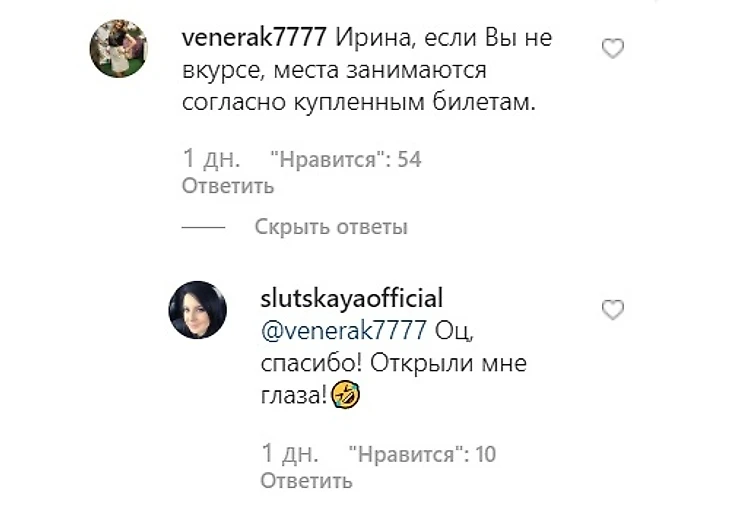Reply to venerak7777 with 'Ответить'
Screen dimensions: 730x508
[228, 186]
